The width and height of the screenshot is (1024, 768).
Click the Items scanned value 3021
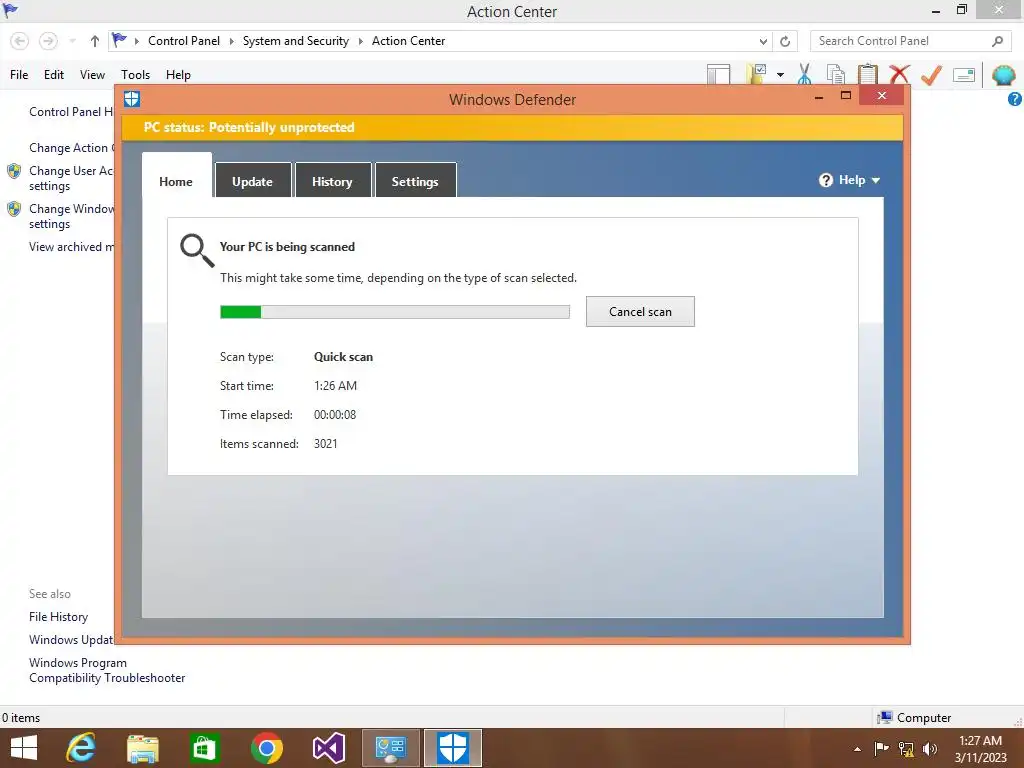(325, 443)
